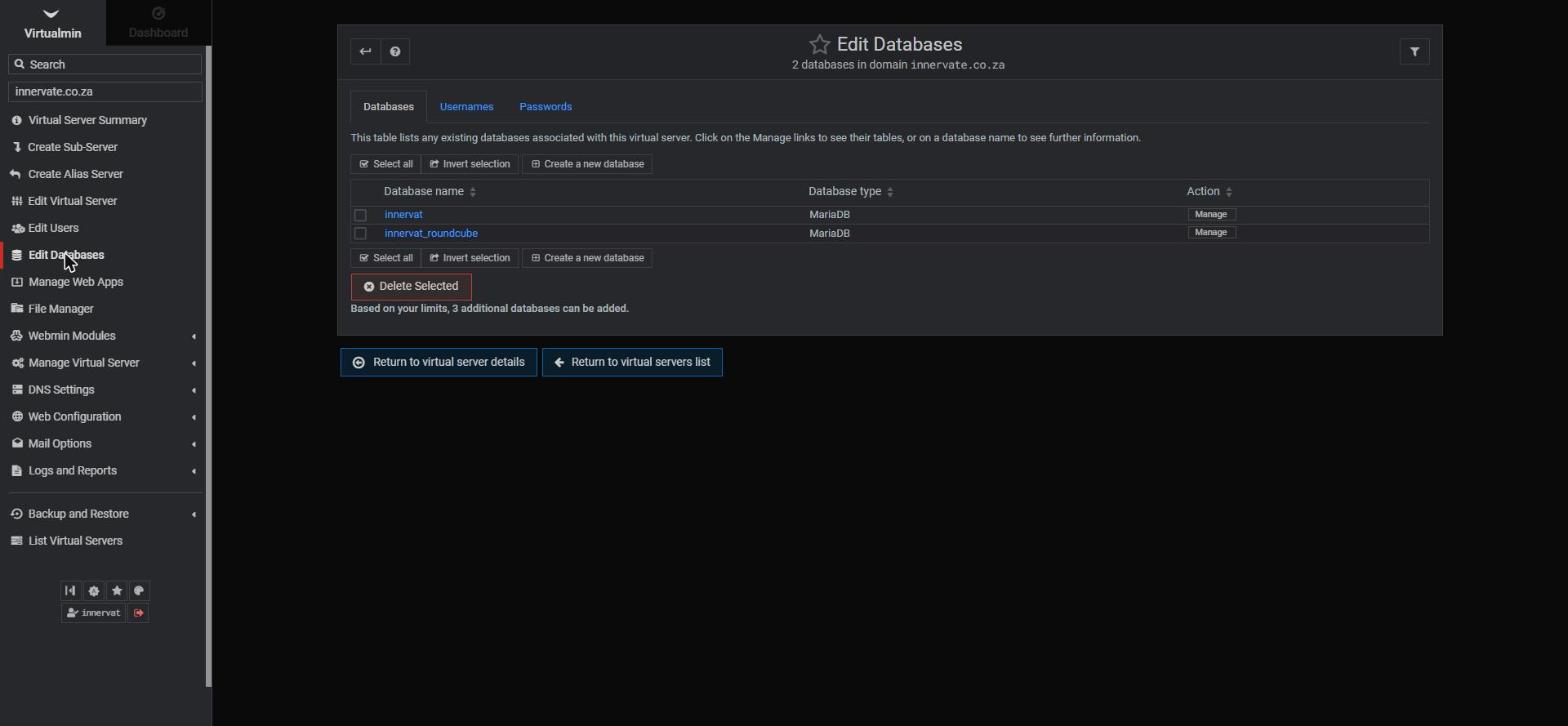Click the top Select all button
This screenshot has width=1568, height=726.
tap(385, 164)
